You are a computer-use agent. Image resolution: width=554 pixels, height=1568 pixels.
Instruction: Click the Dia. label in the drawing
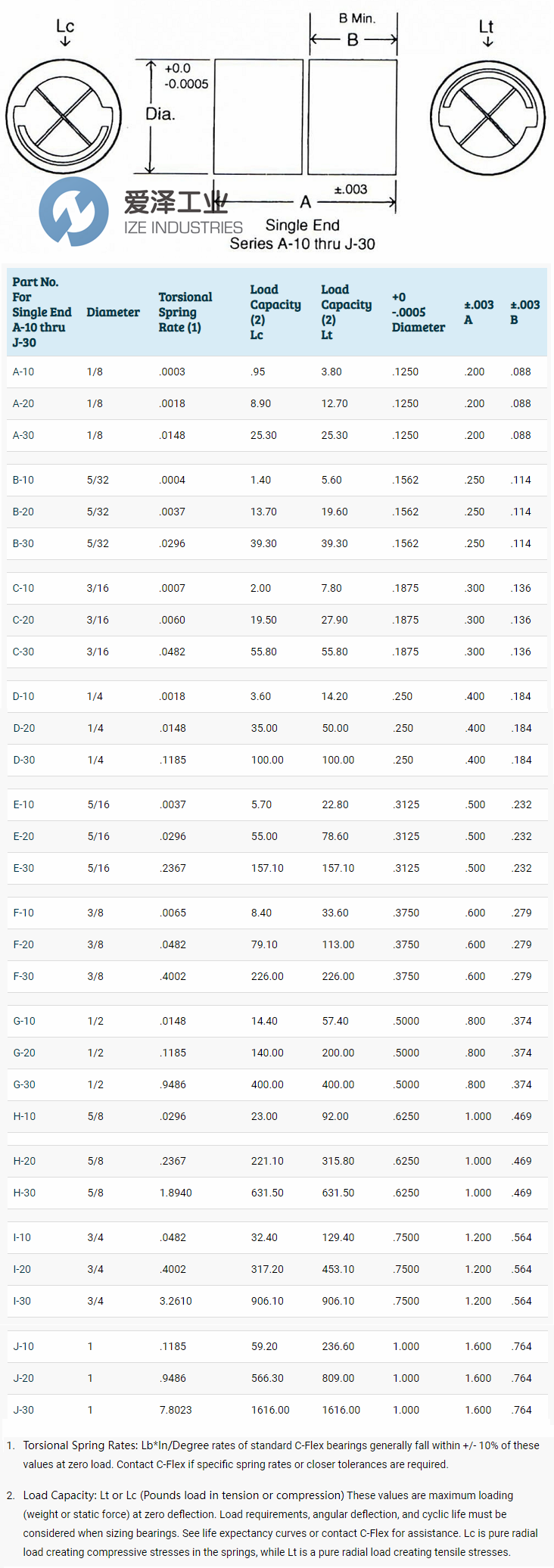[x=160, y=114]
